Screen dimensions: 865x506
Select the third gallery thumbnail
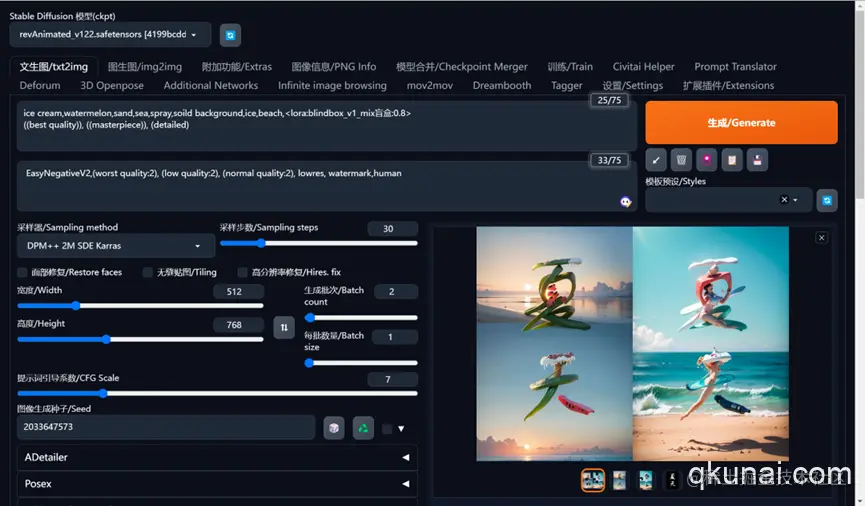[x=645, y=480]
